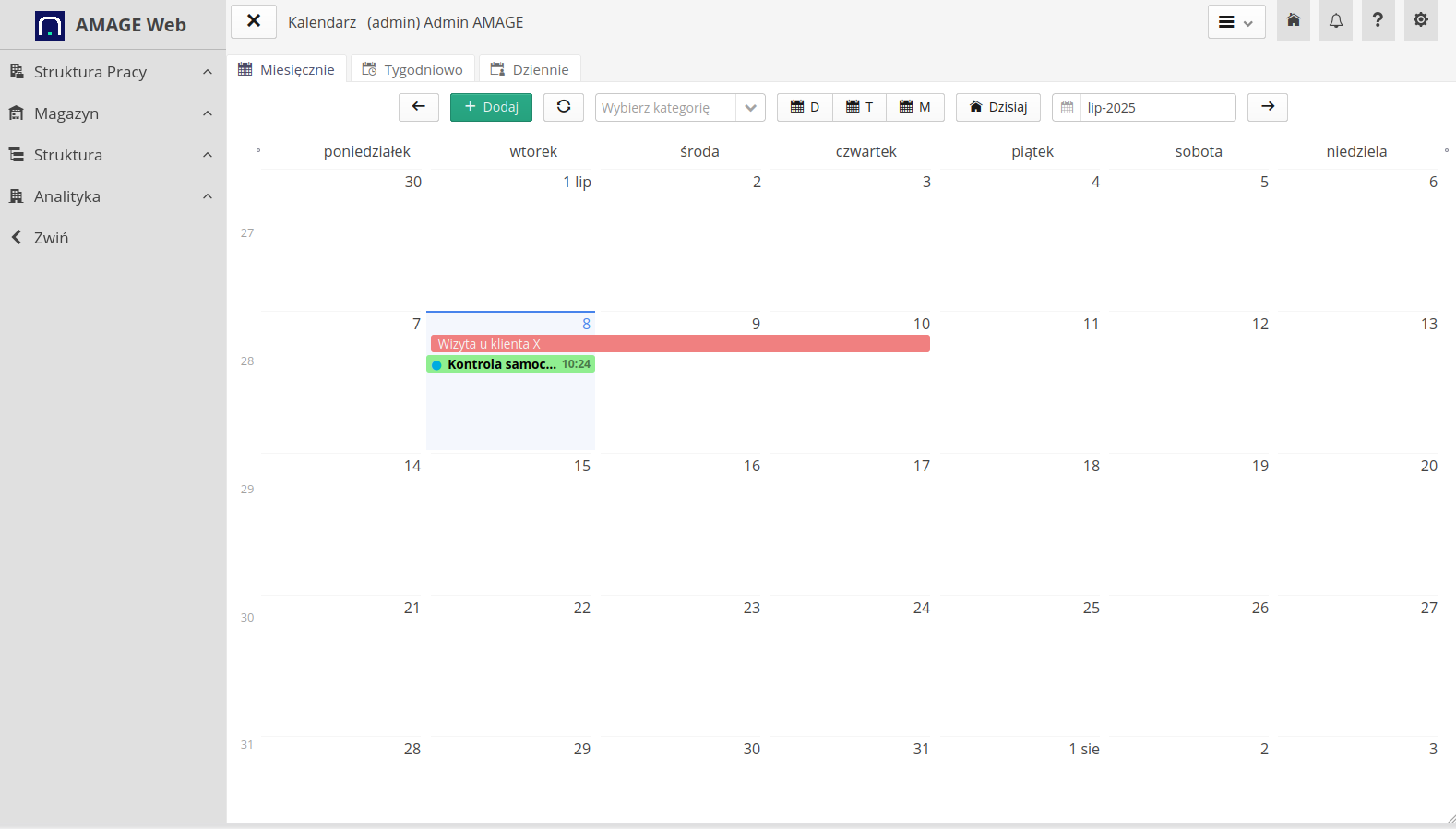Switch to month view with M button
Screen dimensions: 1456x829
point(914,107)
